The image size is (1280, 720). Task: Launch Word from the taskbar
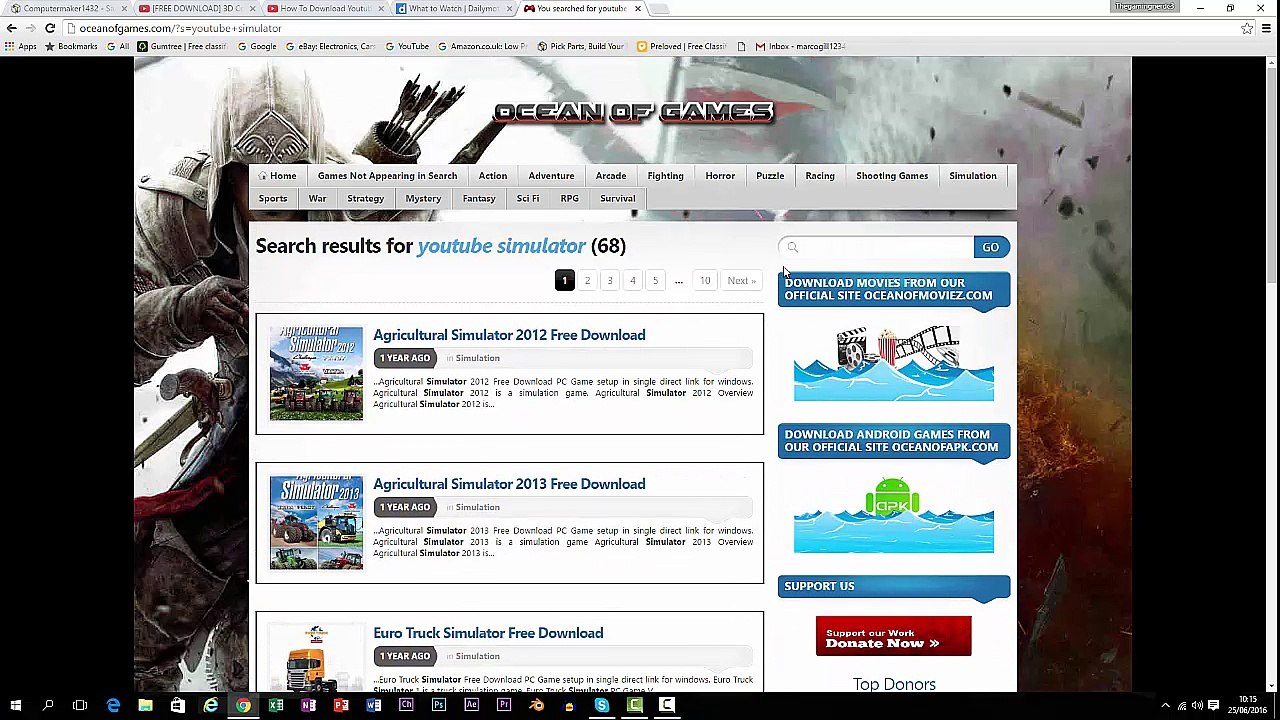373,706
